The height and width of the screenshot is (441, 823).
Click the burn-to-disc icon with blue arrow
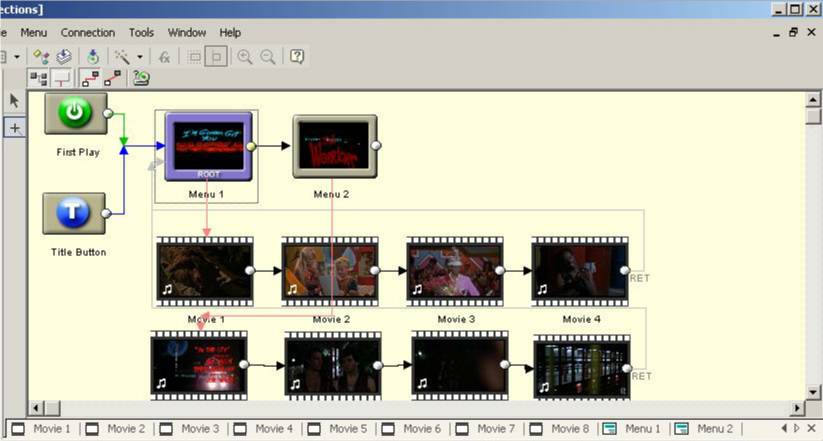click(x=93, y=56)
